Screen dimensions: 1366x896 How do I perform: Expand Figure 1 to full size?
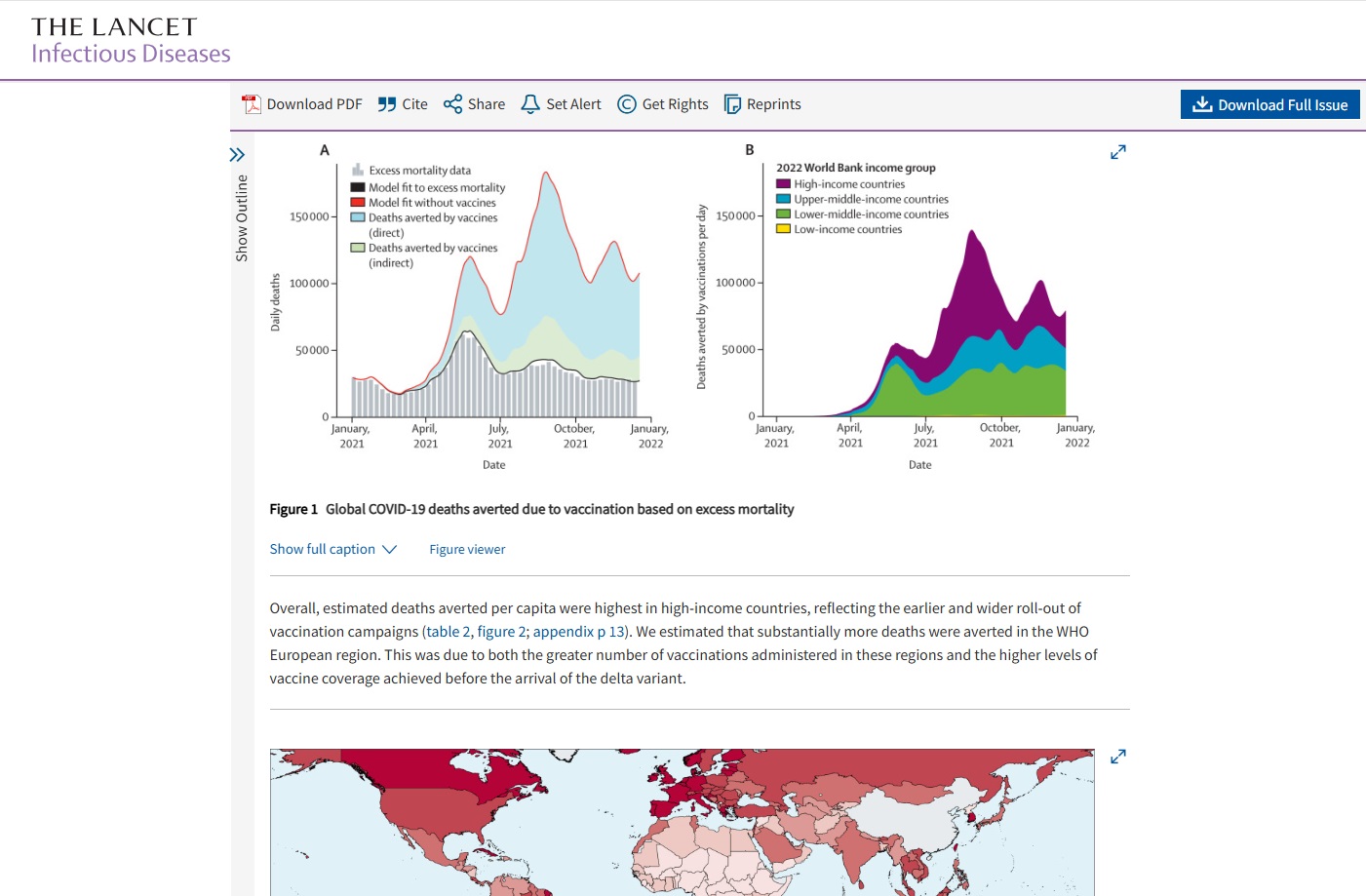click(1118, 152)
